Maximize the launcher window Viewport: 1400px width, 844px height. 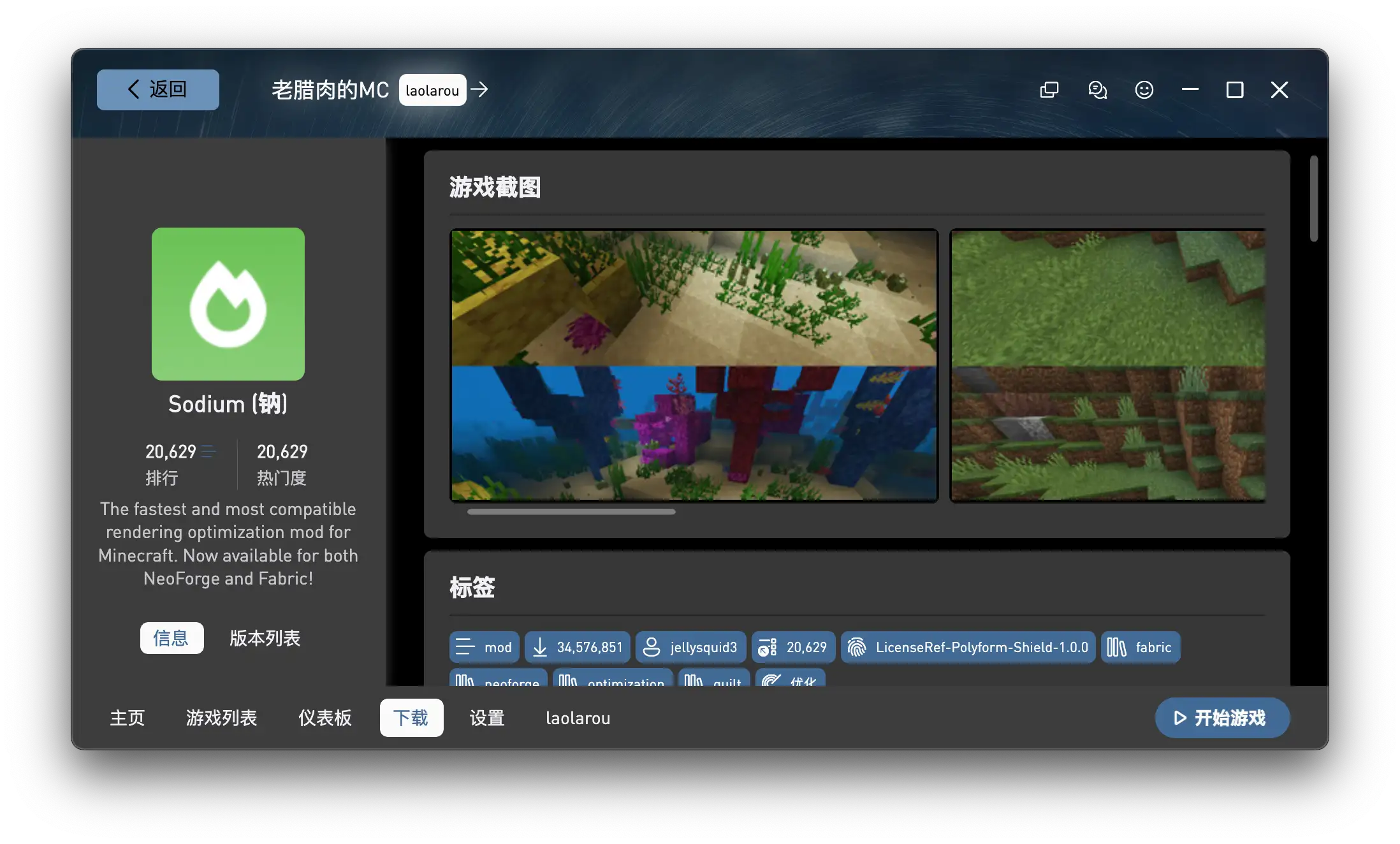click(1235, 90)
